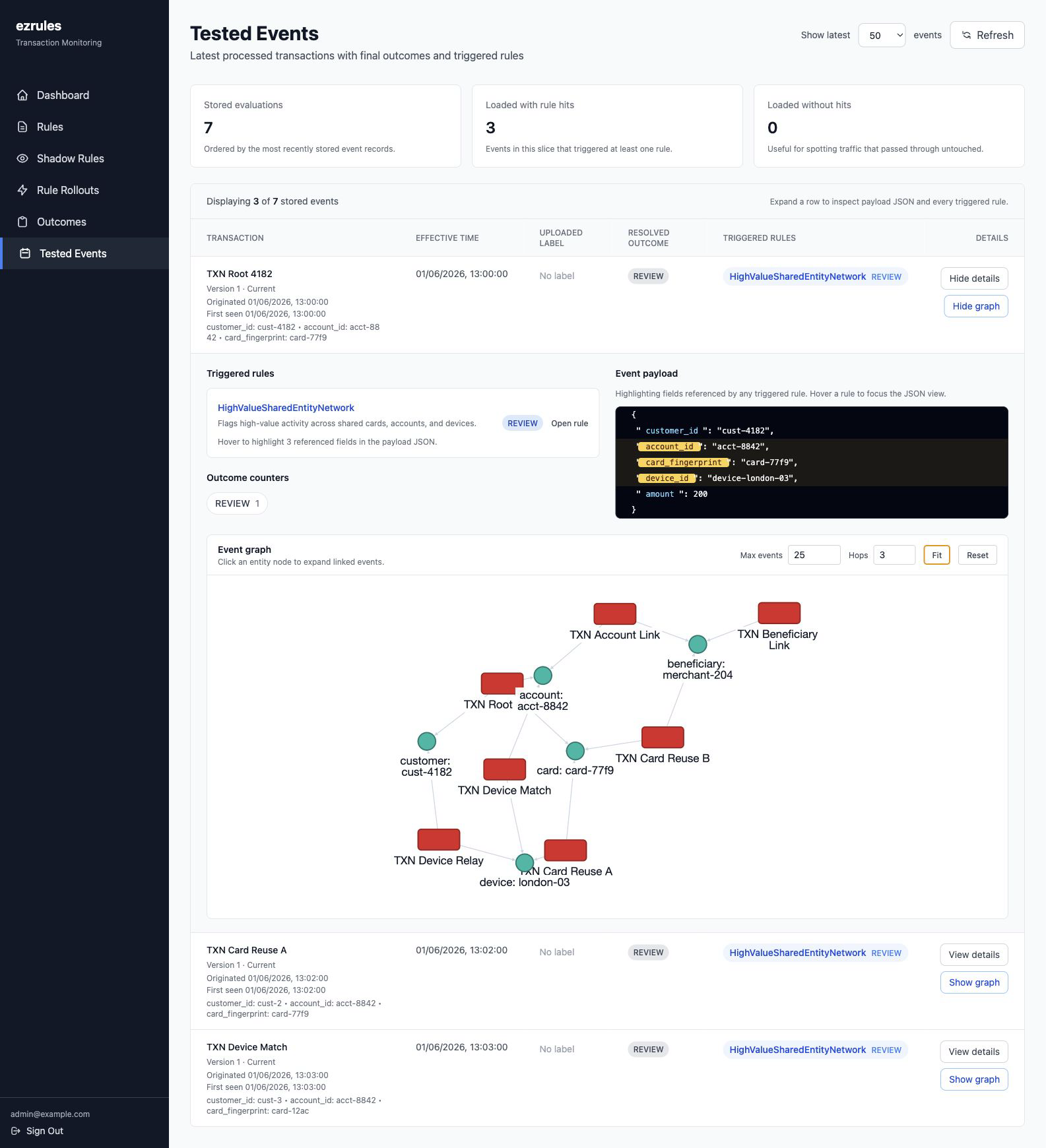Image resolution: width=1046 pixels, height=1148 pixels.
Task: Click the refresh arrows icon
Action: (966, 35)
